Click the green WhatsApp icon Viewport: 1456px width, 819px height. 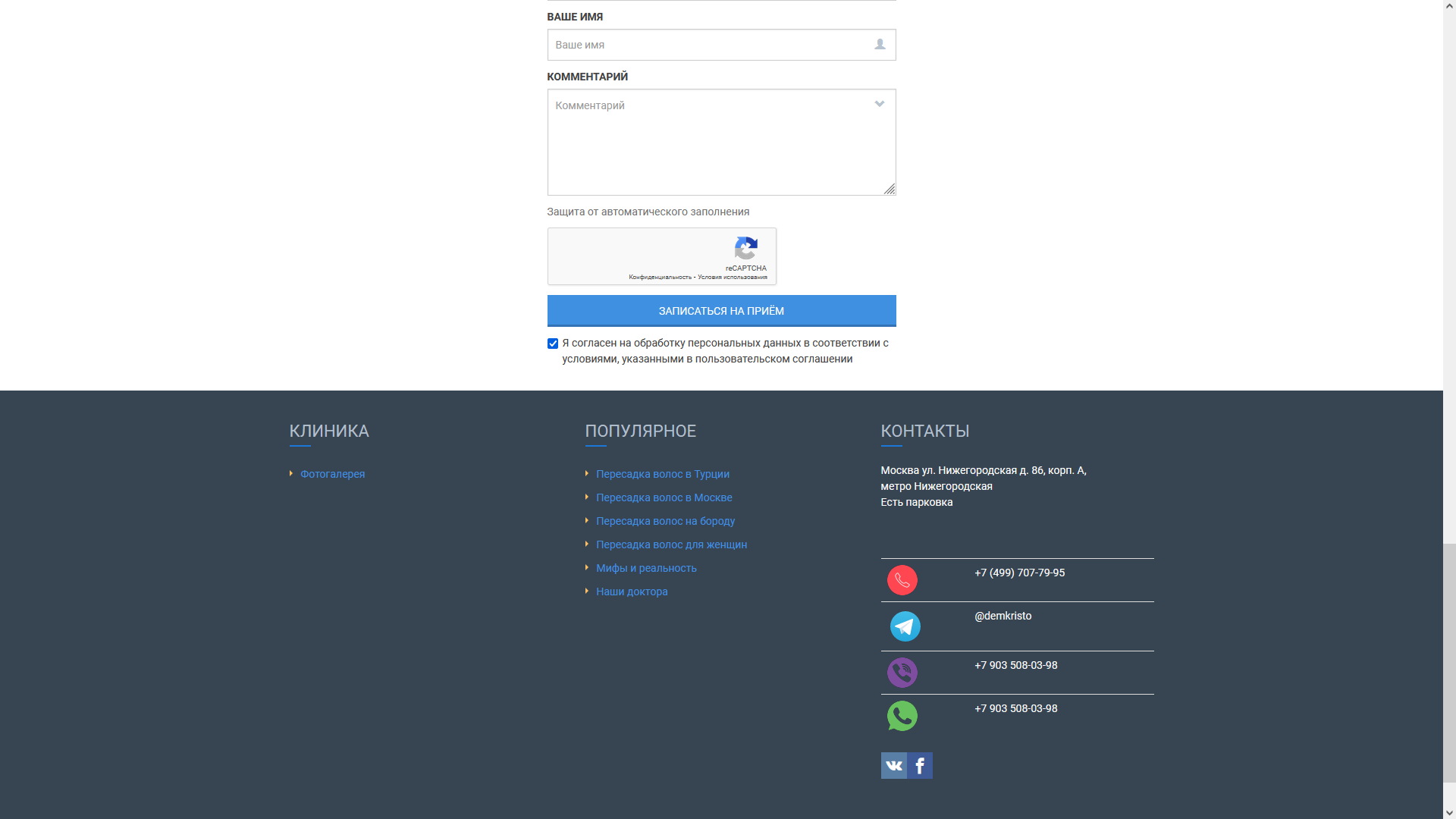pos(902,716)
